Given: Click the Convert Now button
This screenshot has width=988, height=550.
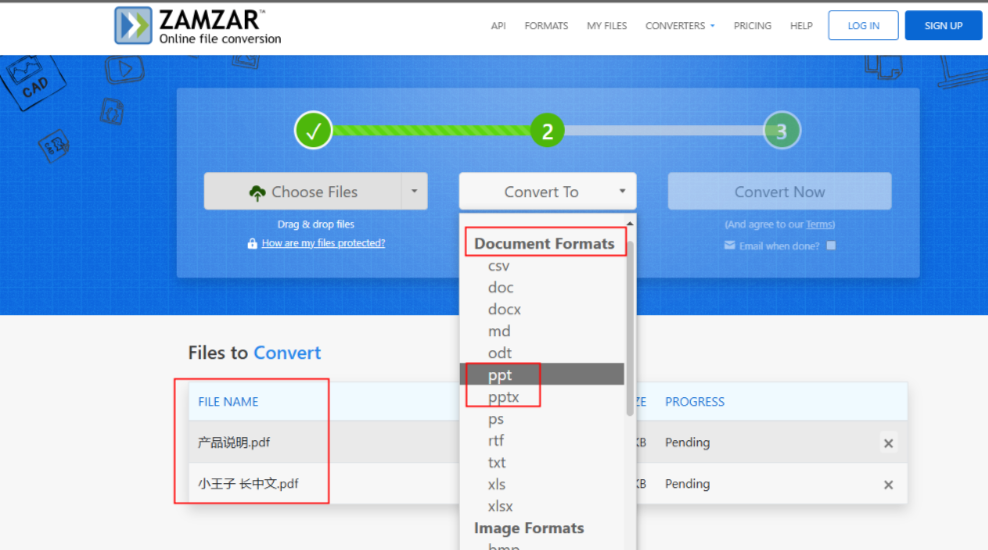Looking at the screenshot, I should click(779, 192).
